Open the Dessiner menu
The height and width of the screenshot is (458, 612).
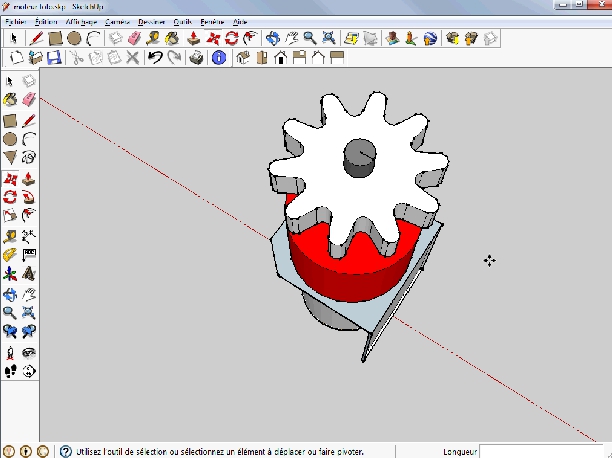pos(151,22)
